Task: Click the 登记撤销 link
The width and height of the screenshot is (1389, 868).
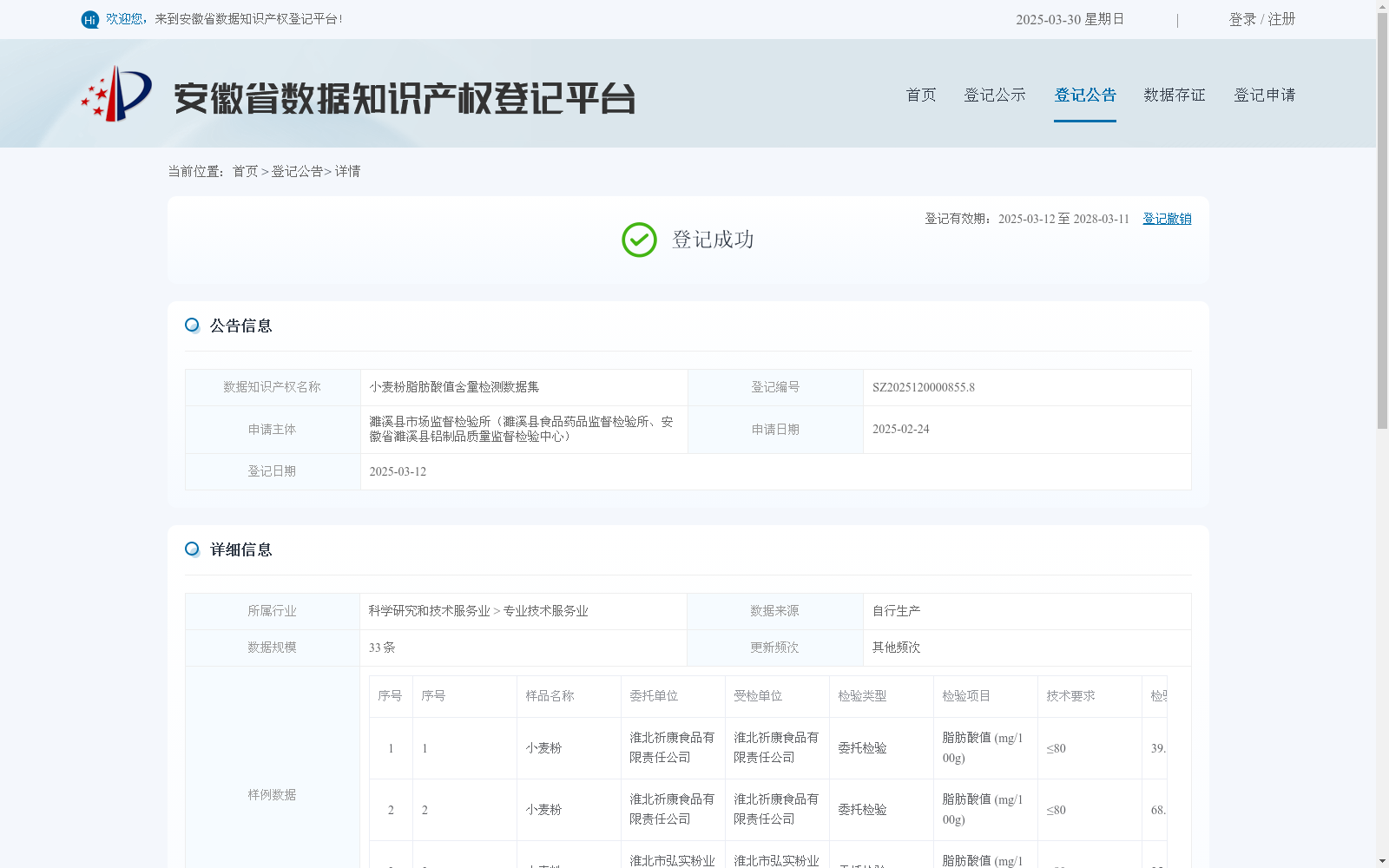Action: [1167, 219]
